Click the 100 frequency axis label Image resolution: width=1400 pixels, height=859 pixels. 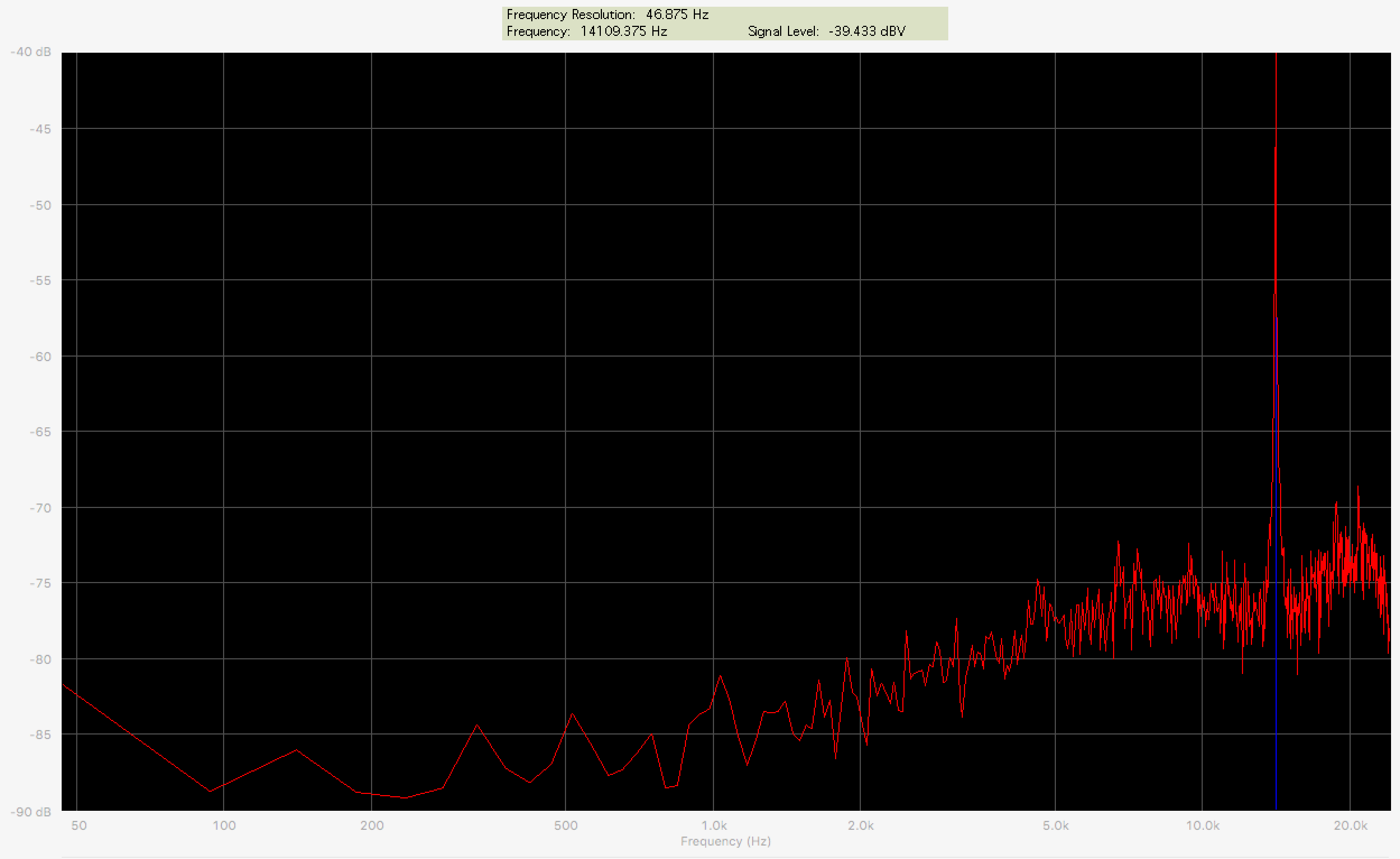(224, 825)
